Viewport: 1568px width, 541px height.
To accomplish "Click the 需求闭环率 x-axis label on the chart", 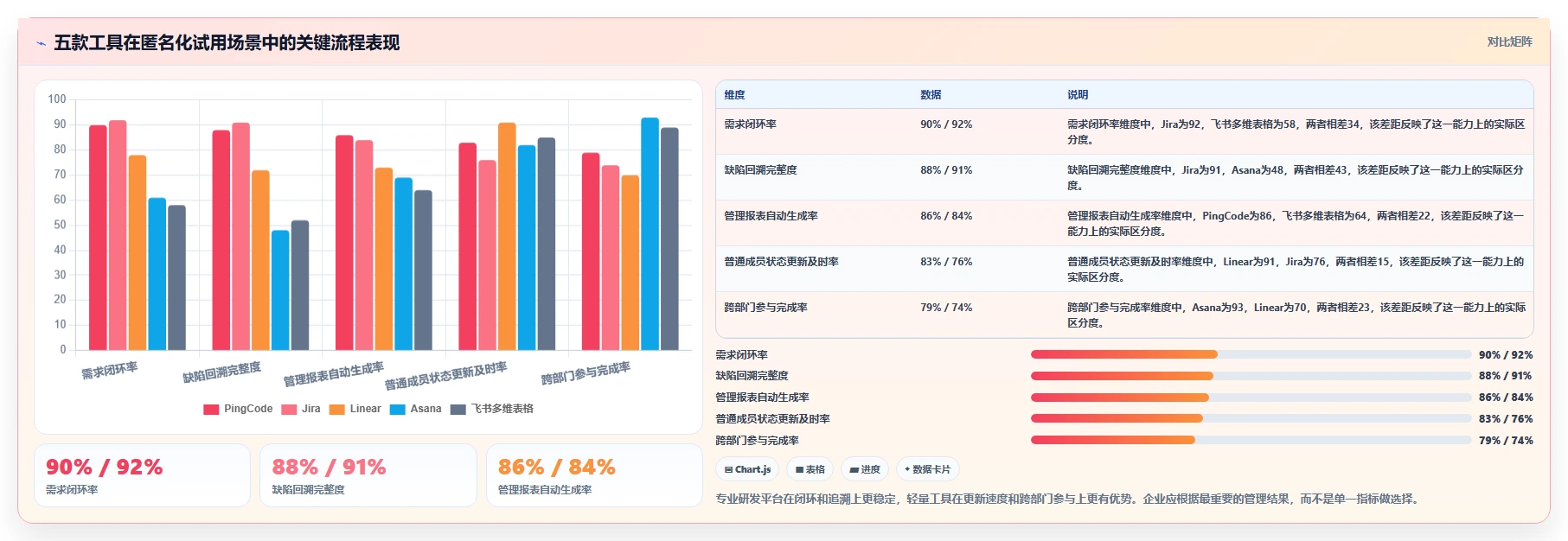I will pos(110,371).
